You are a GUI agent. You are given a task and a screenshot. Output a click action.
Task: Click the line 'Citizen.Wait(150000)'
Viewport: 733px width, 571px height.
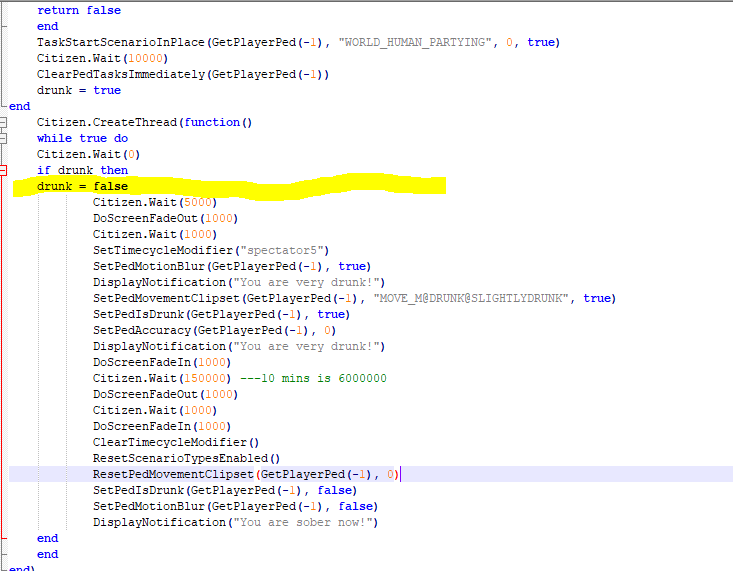(162, 378)
